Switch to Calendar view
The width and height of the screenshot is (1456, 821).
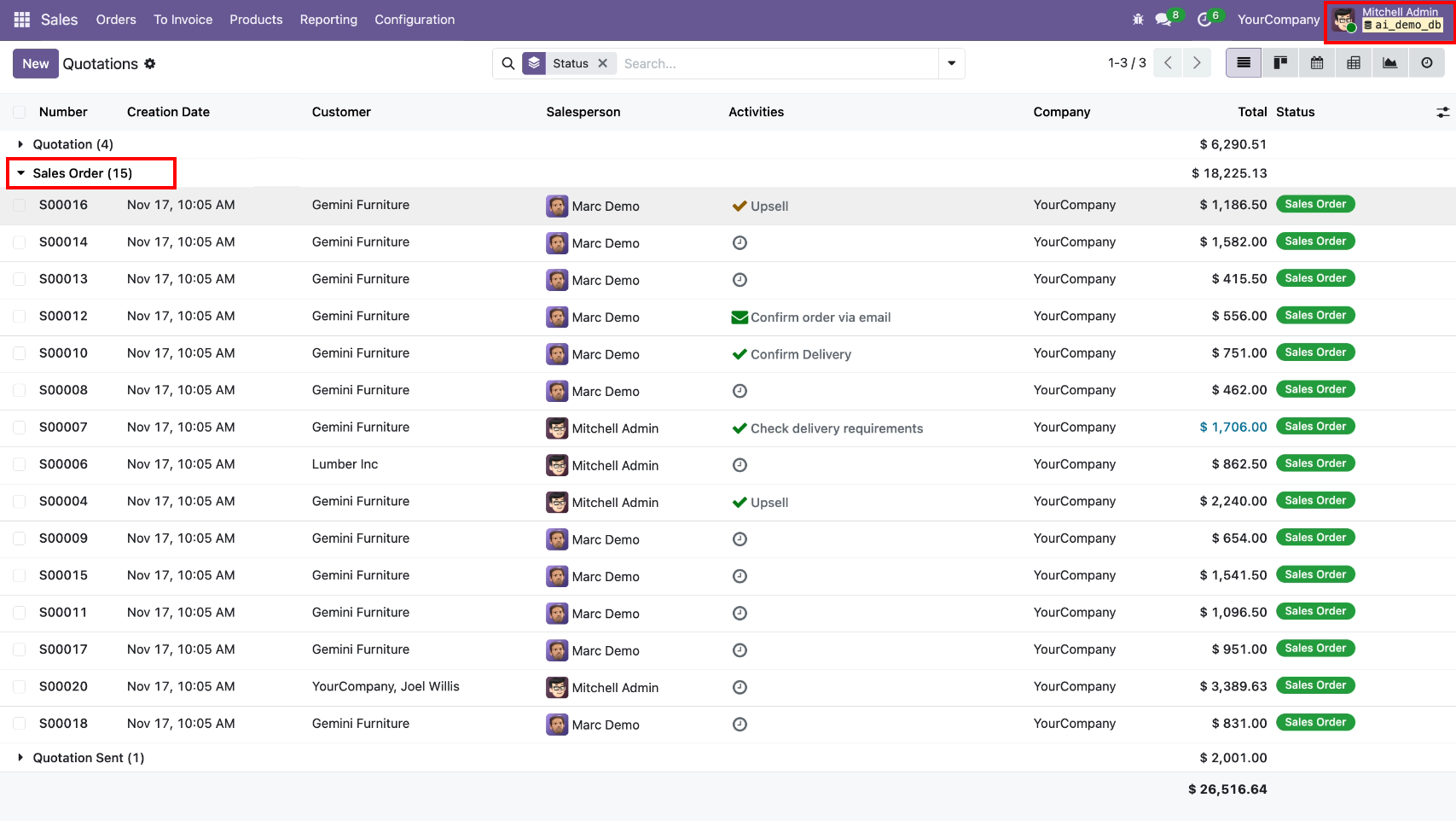point(1317,63)
